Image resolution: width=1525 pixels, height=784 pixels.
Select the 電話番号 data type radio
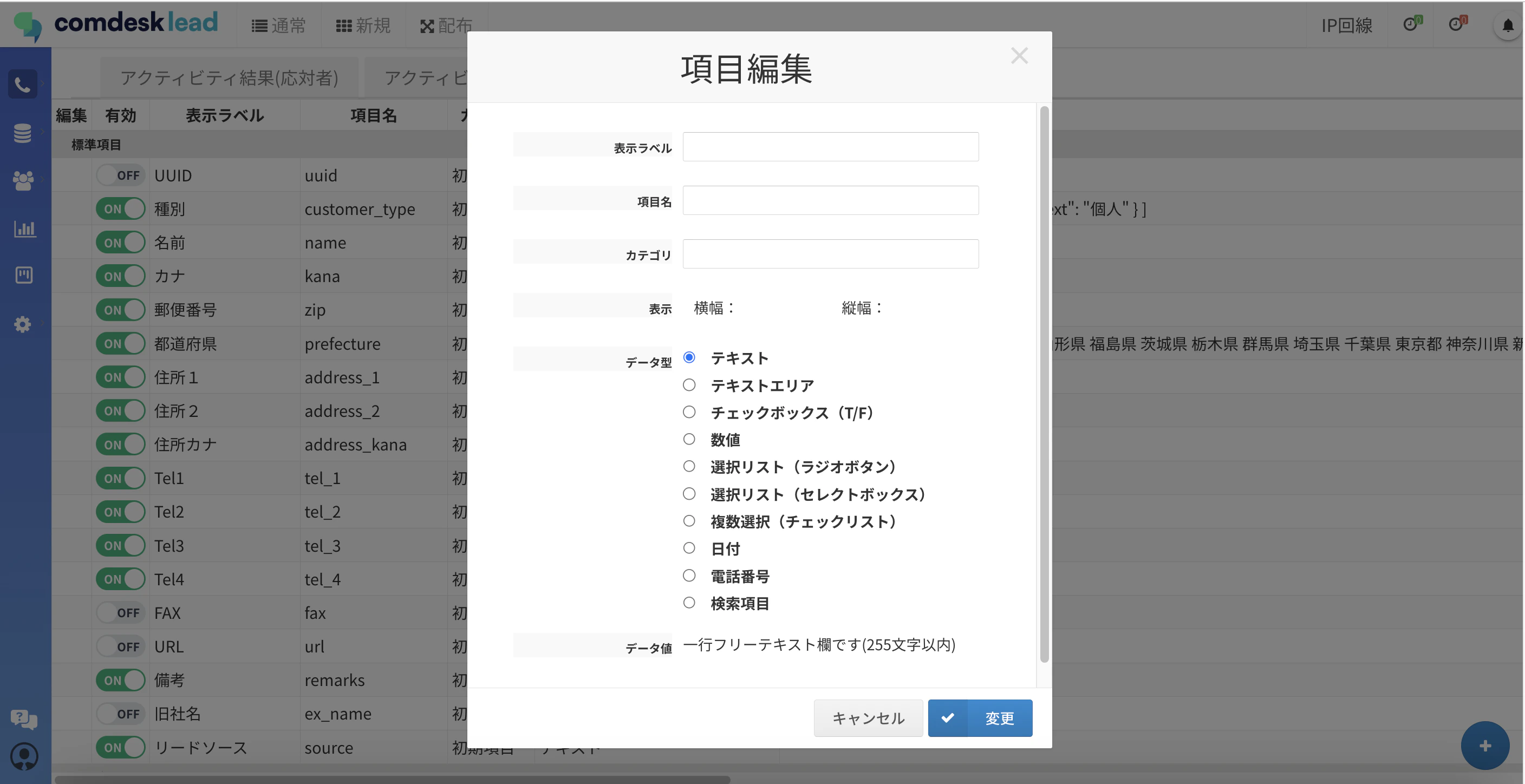click(688, 575)
